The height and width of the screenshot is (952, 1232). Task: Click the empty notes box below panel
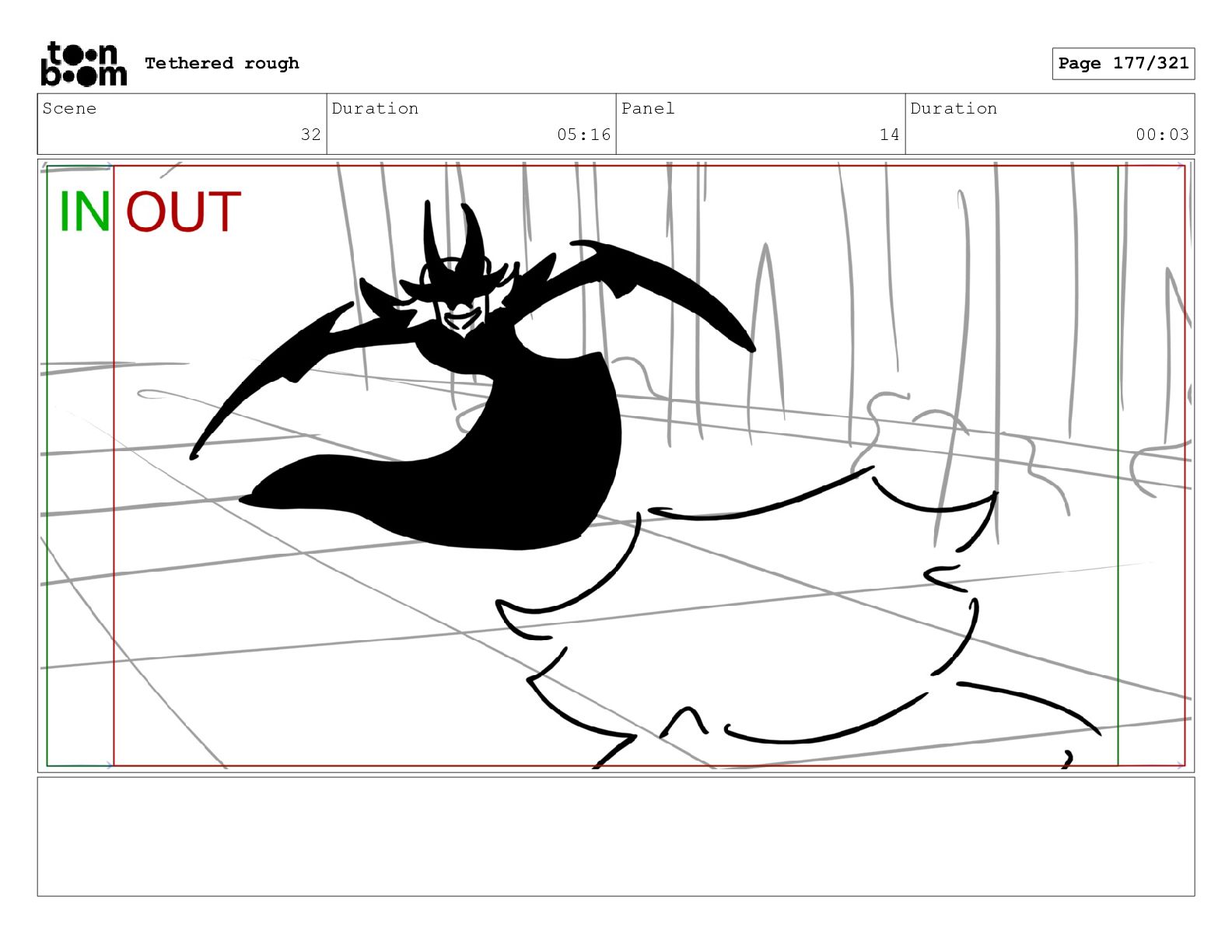[x=616, y=837]
